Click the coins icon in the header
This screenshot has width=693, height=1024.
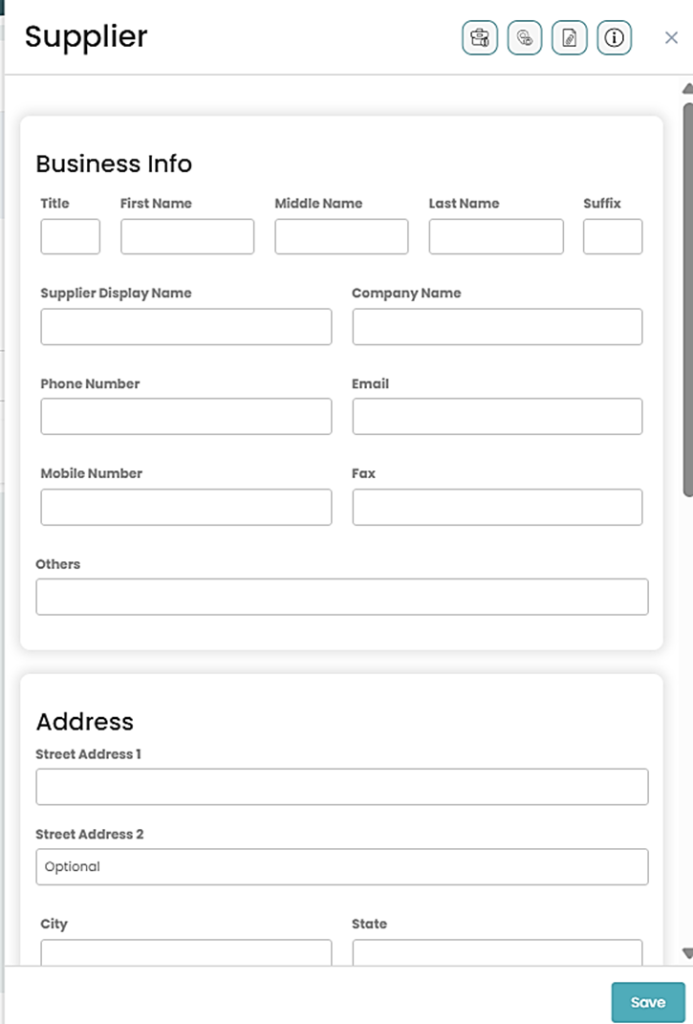pyautogui.click(x=524, y=38)
